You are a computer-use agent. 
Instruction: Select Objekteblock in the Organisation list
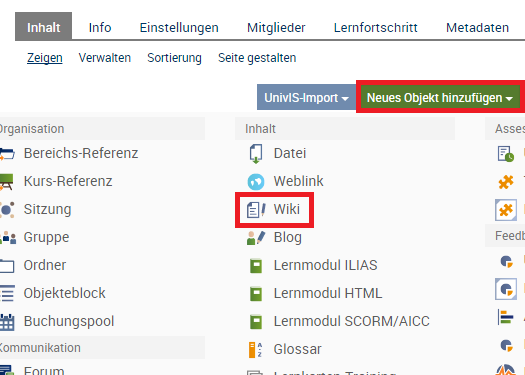point(65,294)
